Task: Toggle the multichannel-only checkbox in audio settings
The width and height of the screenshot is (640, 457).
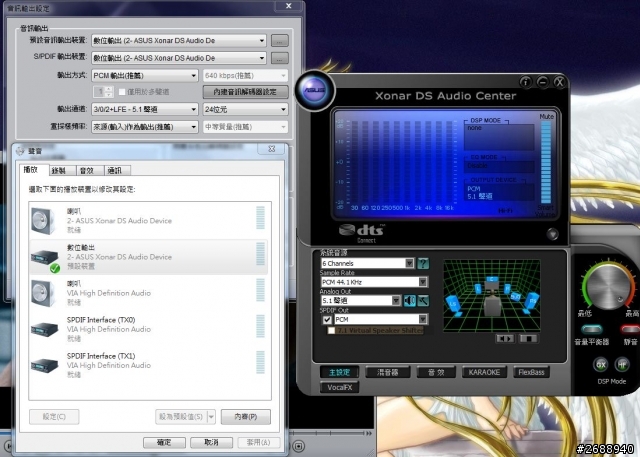Action: tap(122, 92)
